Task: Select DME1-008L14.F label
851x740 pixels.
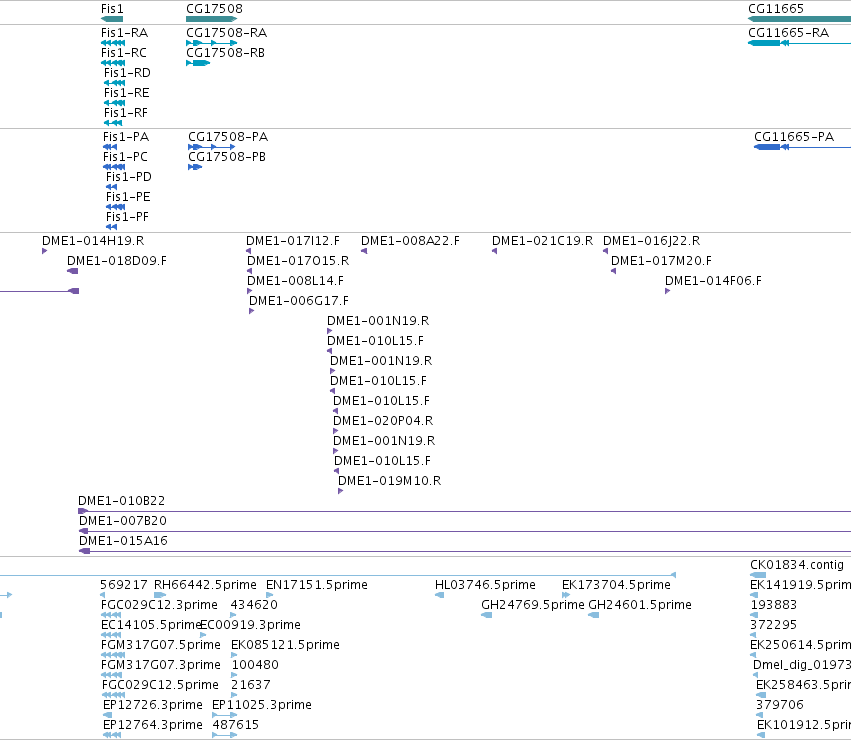Action: (x=295, y=281)
